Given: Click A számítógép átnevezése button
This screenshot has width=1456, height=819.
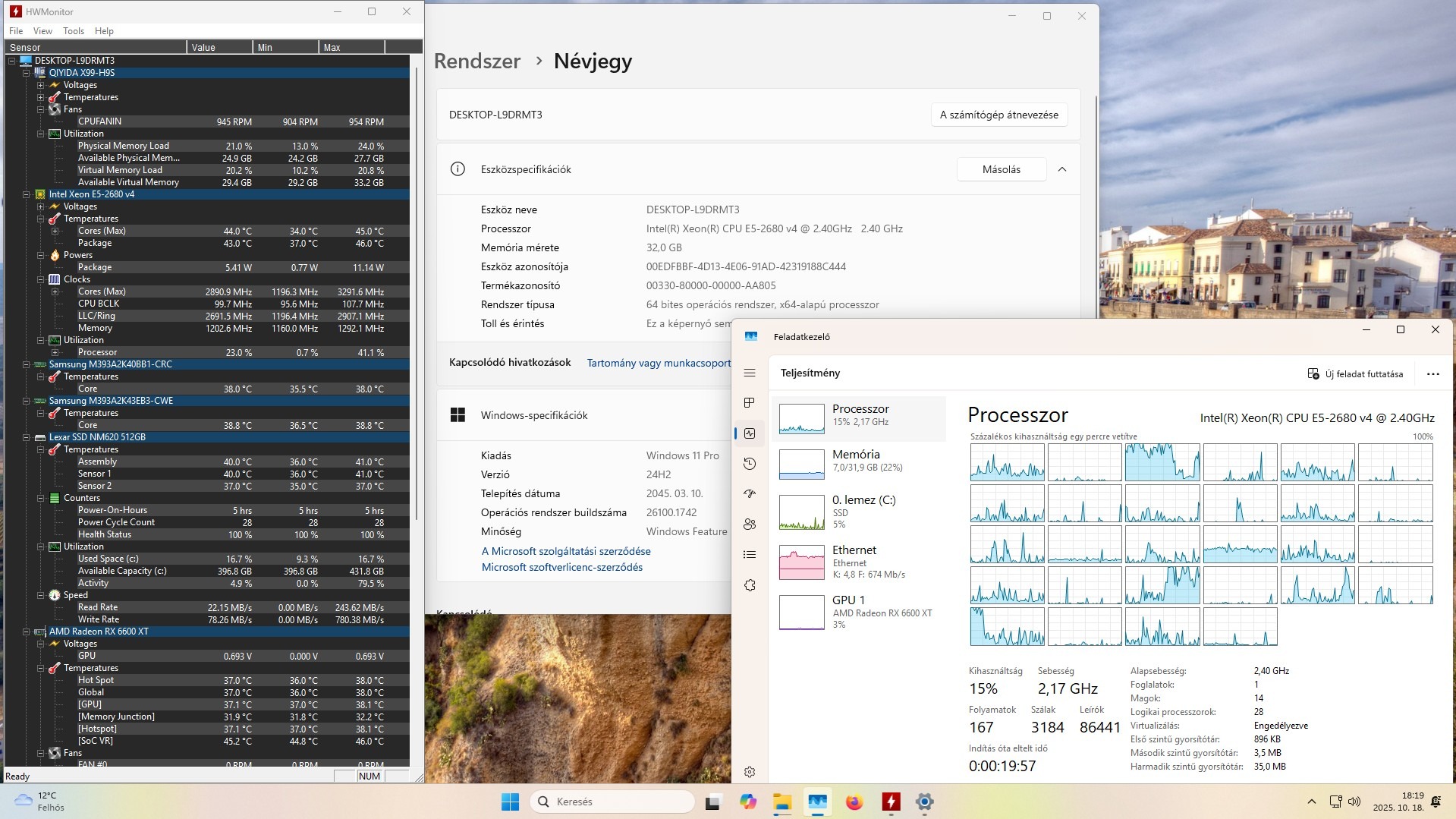Looking at the screenshot, I should click(x=999, y=115).
